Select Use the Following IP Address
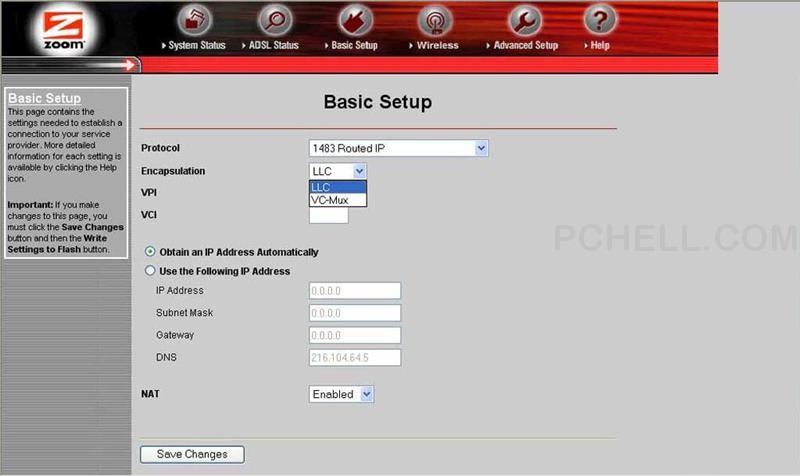The image size is (800, 476). [151, 271]
